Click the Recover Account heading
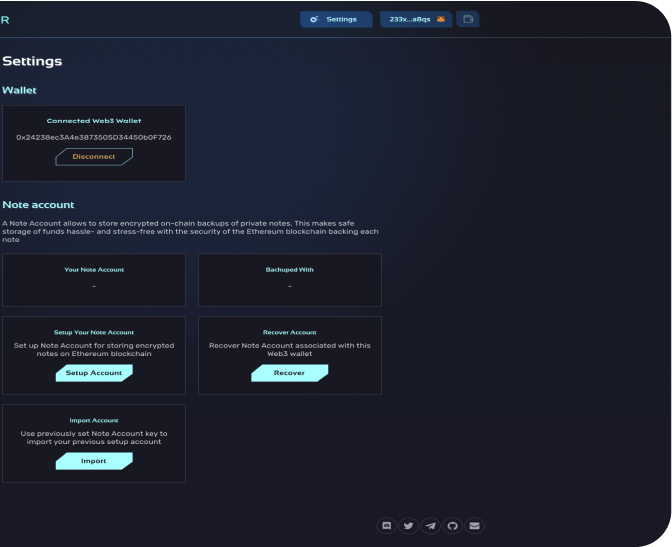This screenshot has height=547, width=672. point(289,332)
